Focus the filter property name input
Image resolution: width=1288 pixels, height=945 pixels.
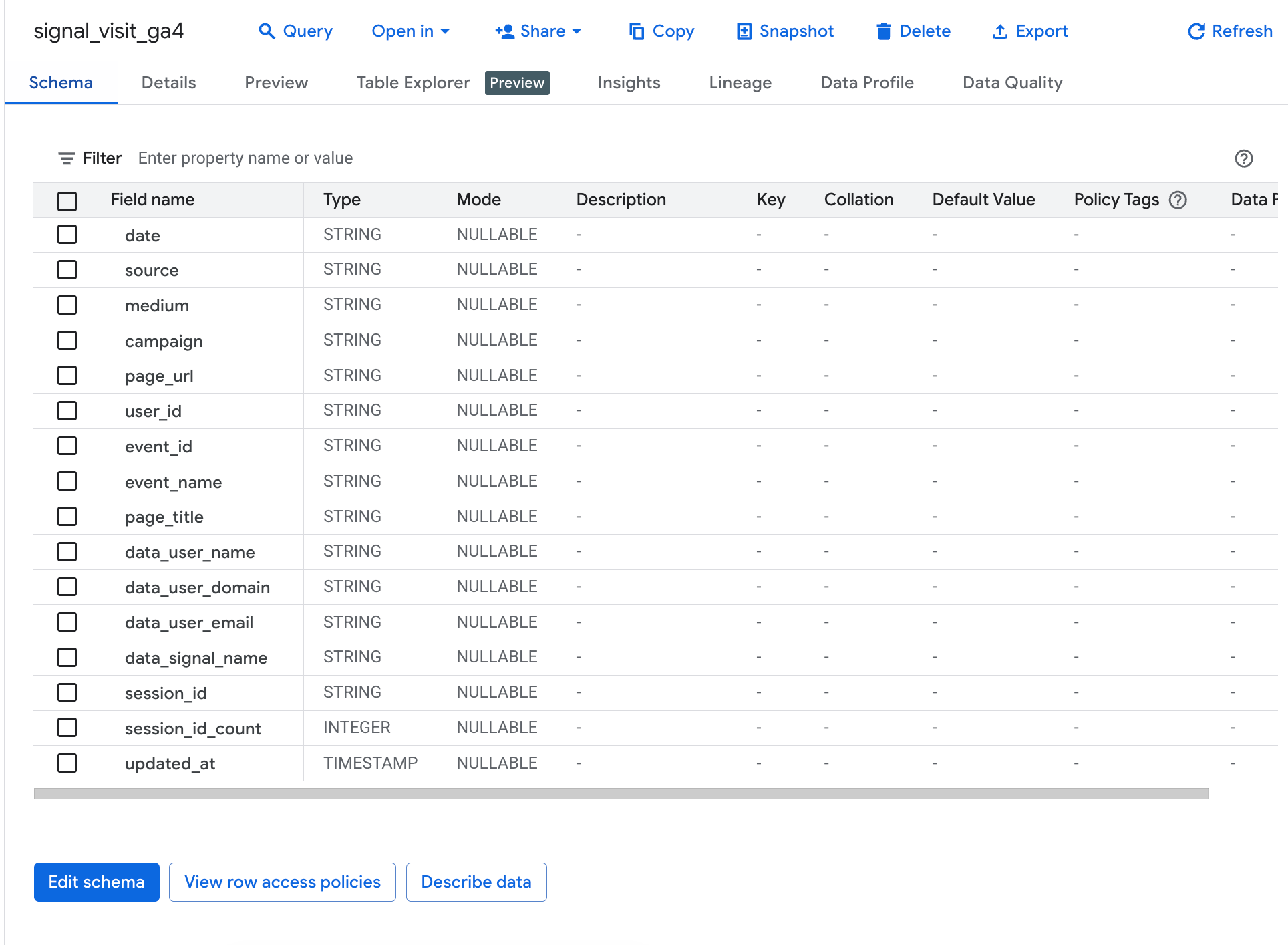point(245,158)
